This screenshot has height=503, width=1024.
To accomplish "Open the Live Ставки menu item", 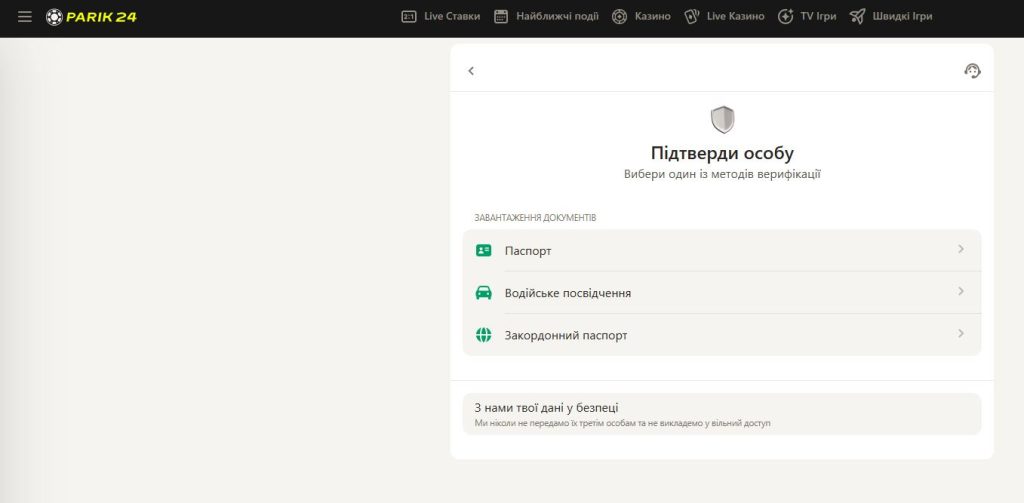I will [x=452, y=17].
